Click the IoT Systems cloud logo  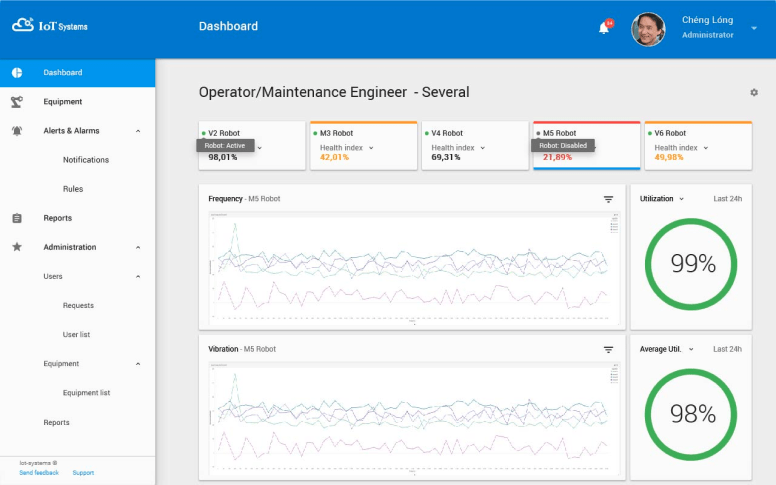pos(23,26)
